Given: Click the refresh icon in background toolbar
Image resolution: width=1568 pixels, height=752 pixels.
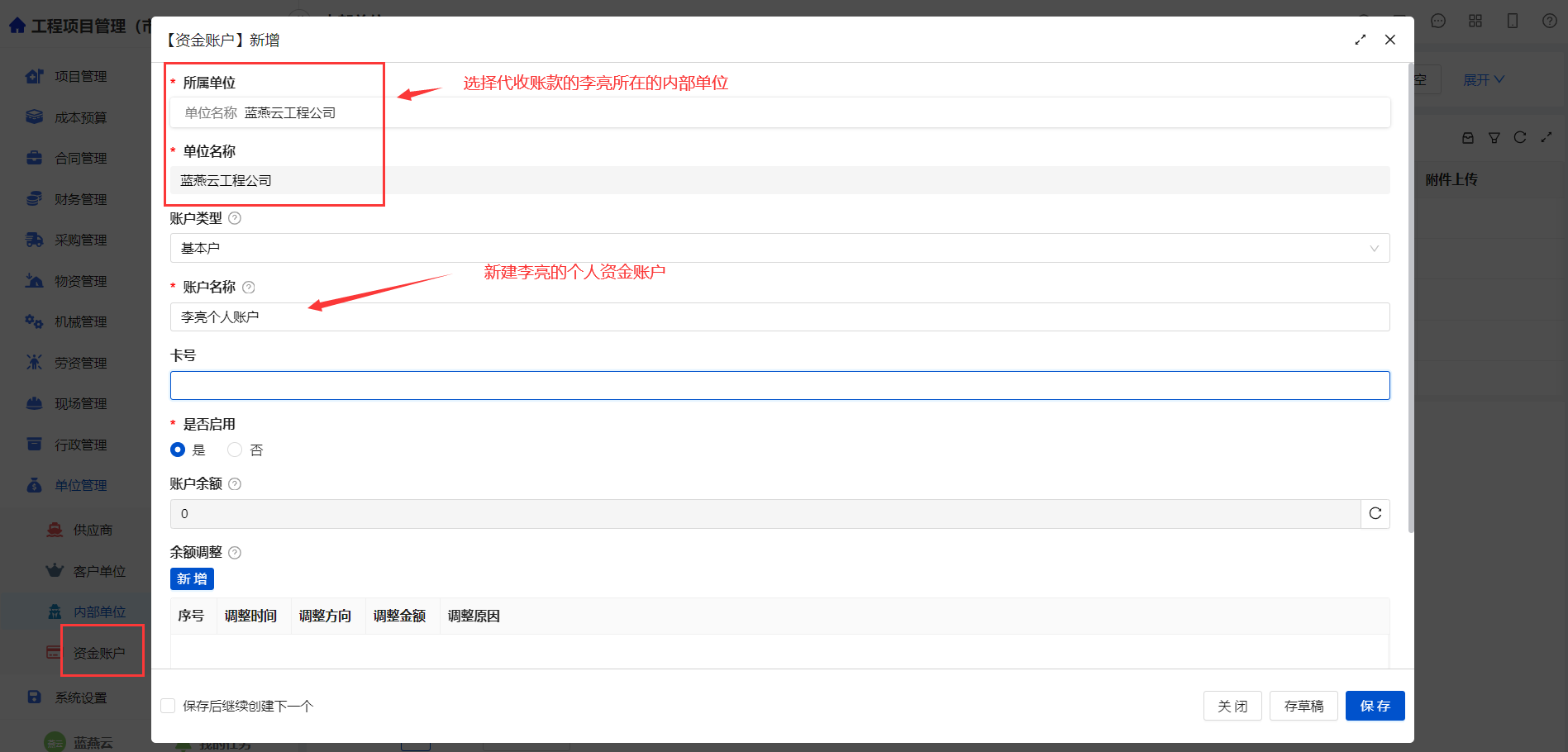Looking at the screenshot, I should click(1520, 137).
